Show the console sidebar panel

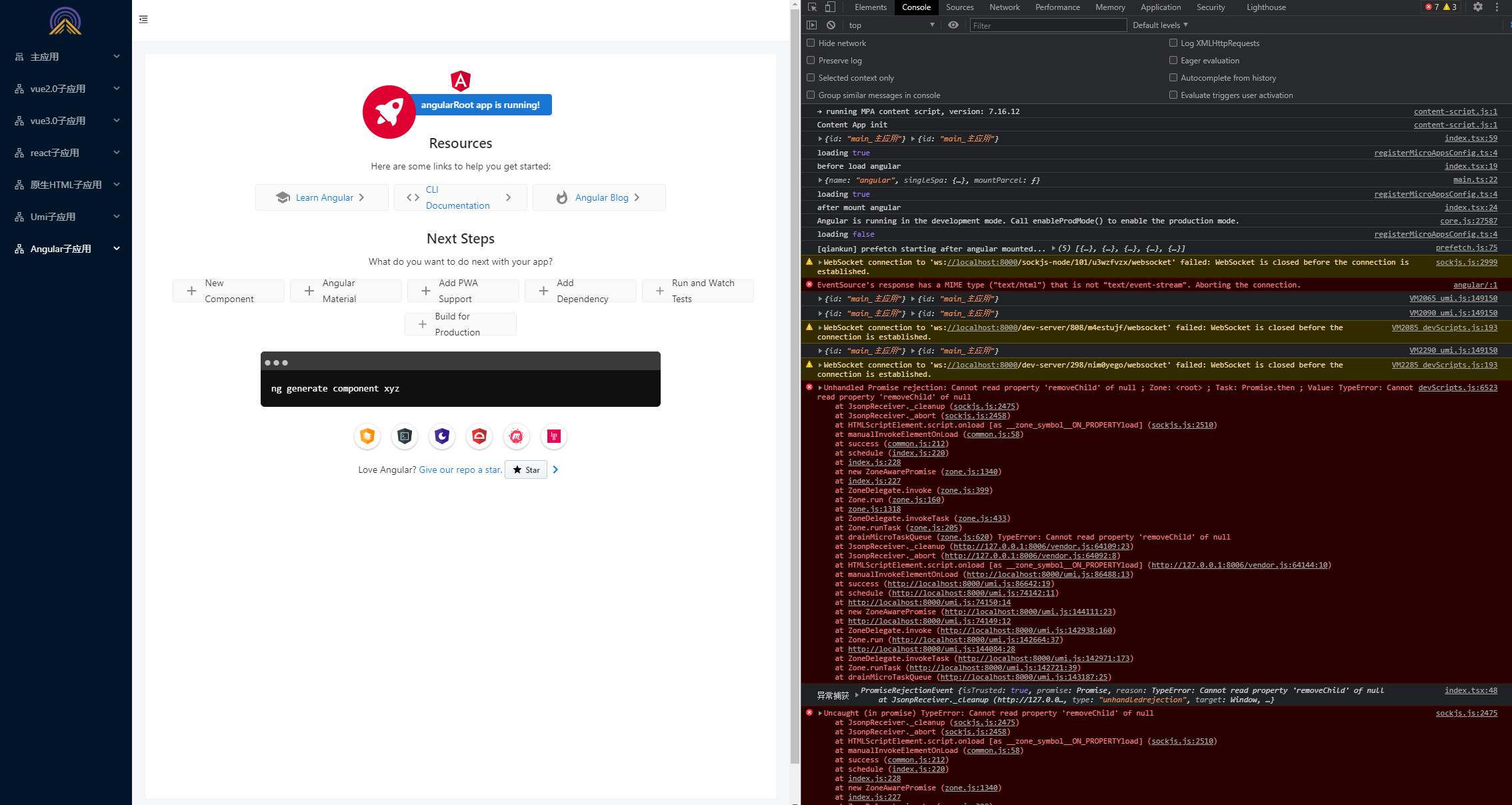coord(811,25)
